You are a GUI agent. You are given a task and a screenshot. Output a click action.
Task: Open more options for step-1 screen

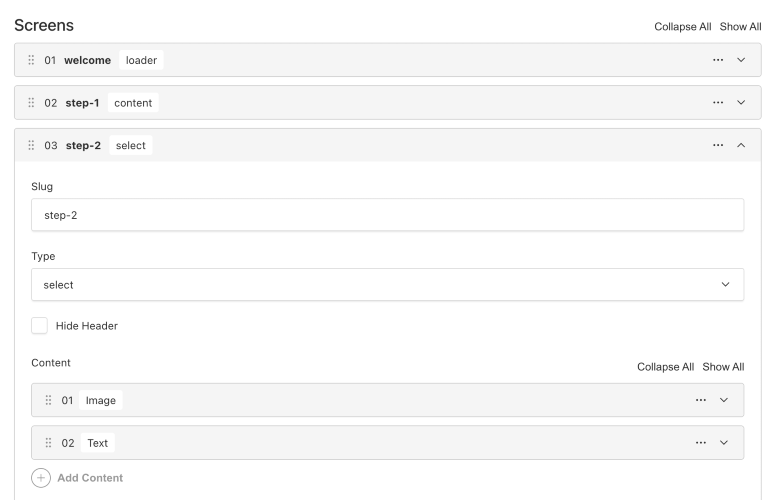tap(718, 103)
